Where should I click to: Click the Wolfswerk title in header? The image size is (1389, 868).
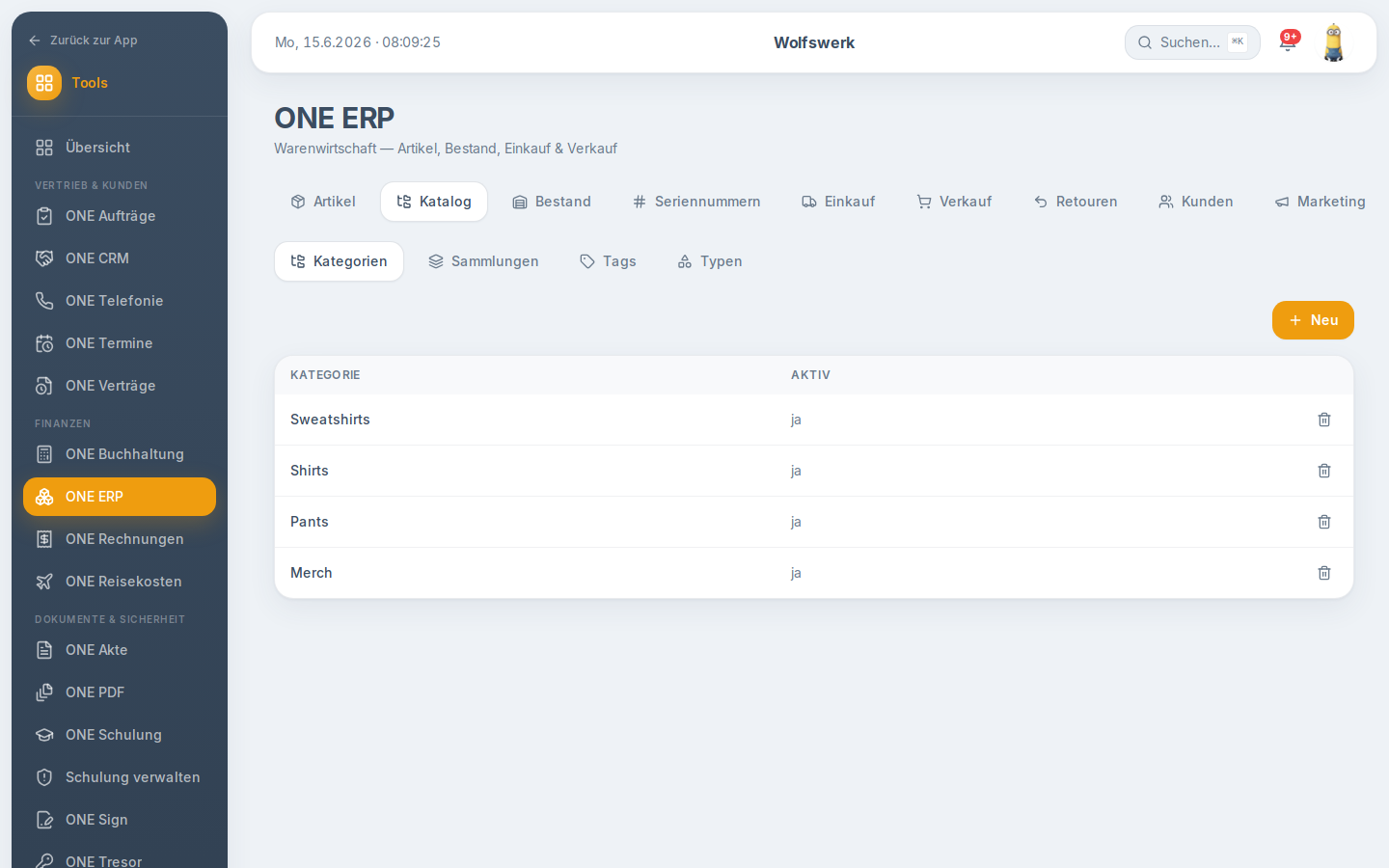click(x=814, y=42)
